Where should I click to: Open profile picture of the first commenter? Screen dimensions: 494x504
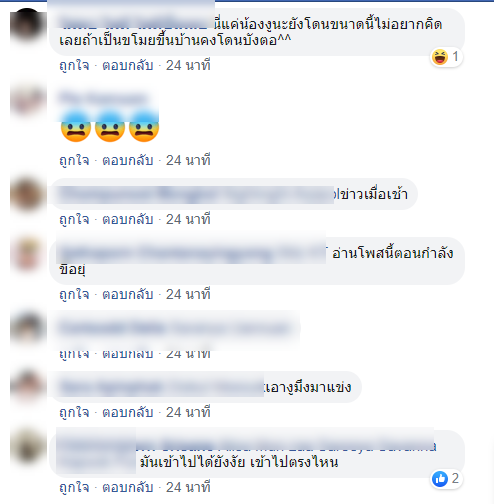point(27,25)
